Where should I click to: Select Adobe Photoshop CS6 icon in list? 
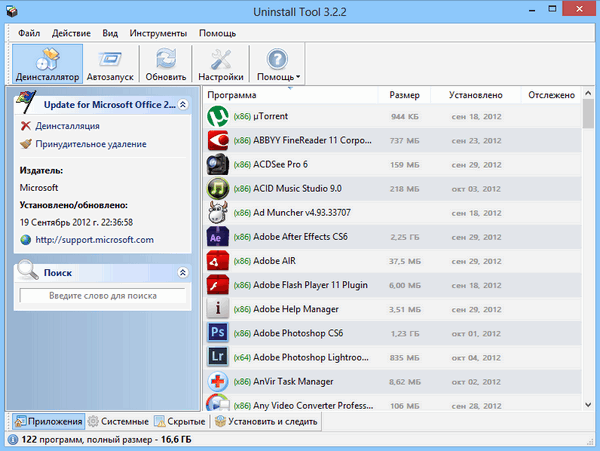pos(218,333)
